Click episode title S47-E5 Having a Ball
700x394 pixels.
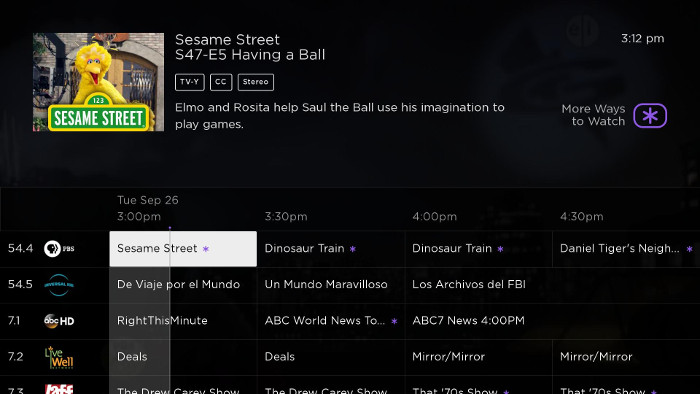[250, 55]
